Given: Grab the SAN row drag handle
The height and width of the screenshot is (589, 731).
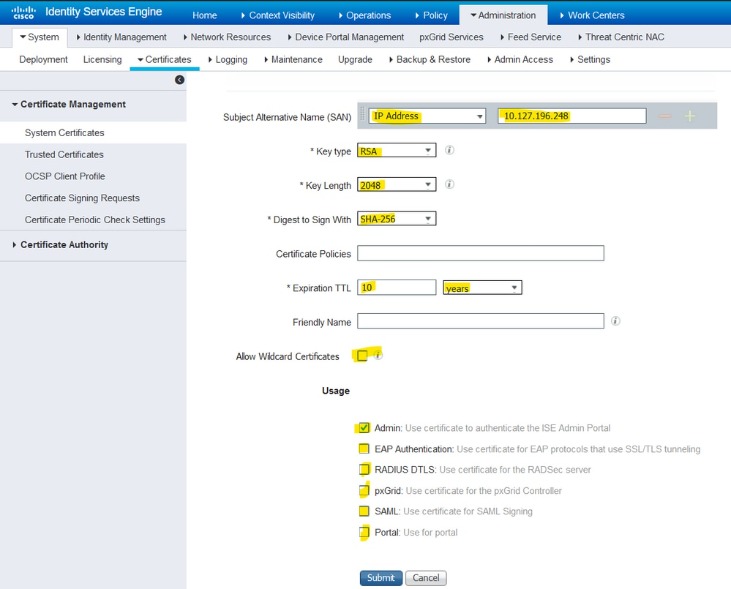Looking at the screenshot, I should coord(362,116).
